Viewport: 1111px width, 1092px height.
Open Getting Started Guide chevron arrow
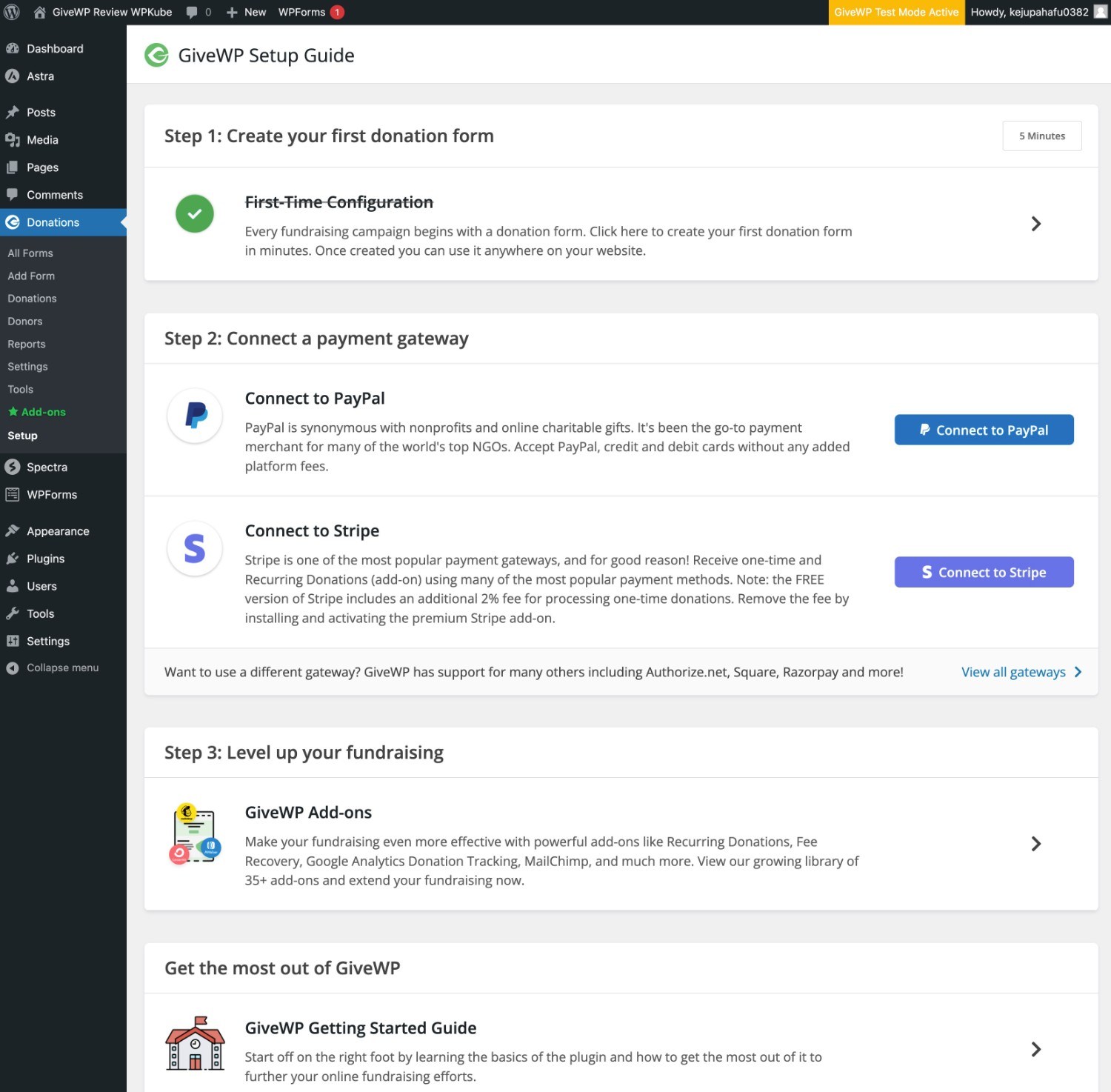pos(1035,1049)
